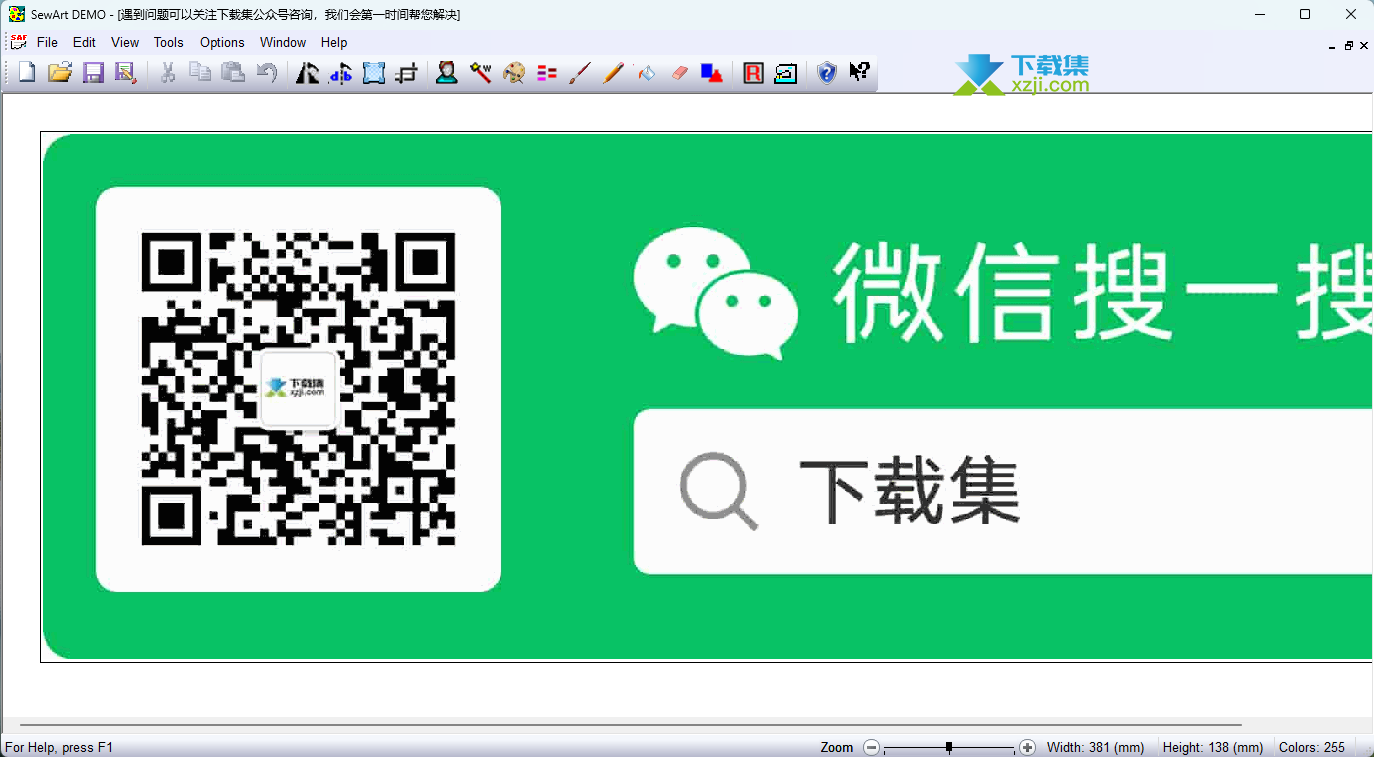This screenshot has width=1374, height=757.
Task: Open the Tools menu
Action: 169,42
